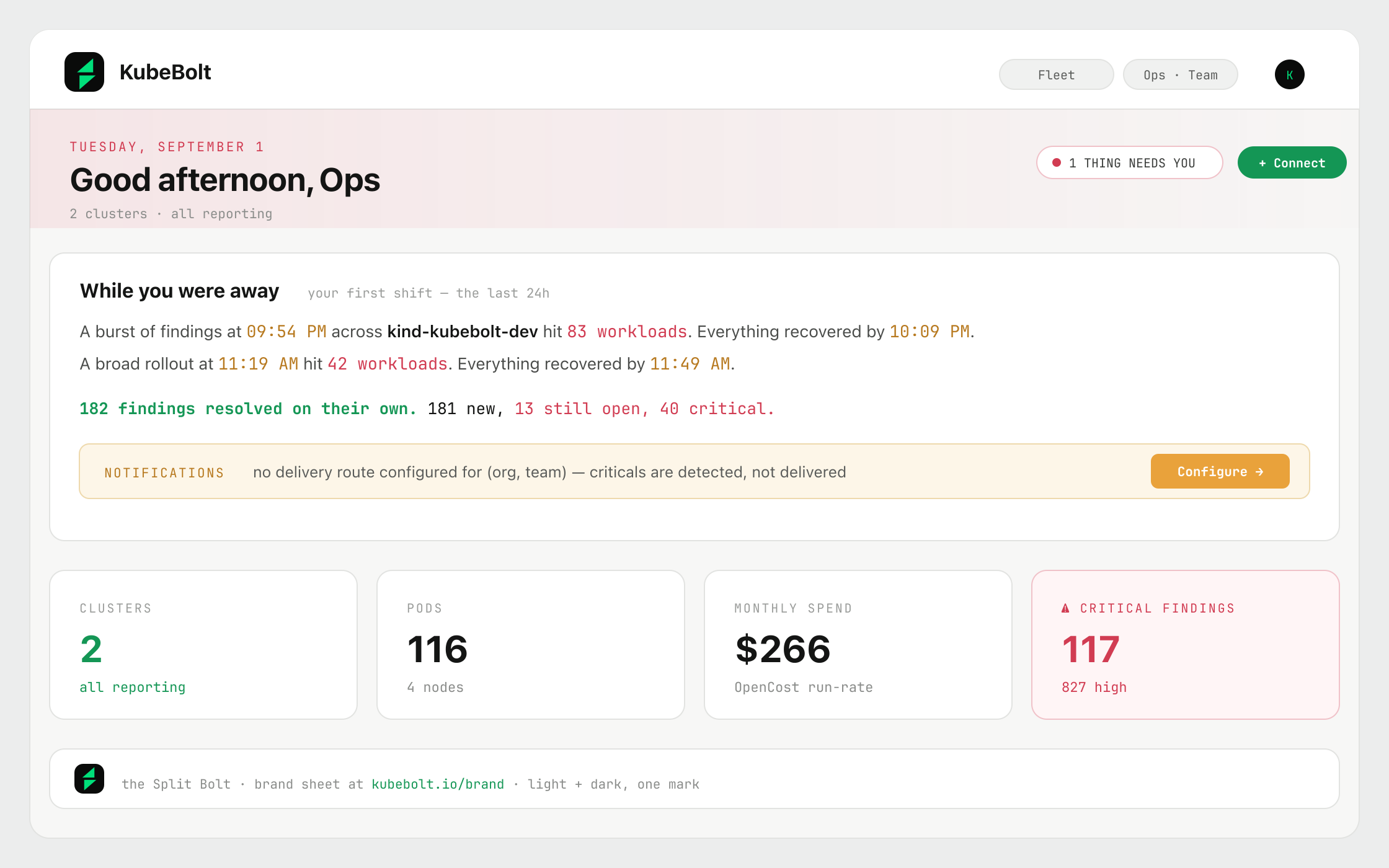The image size is (1389, 868).
Task: Click the OpenCost run-rate text
Action: point(804,687)
